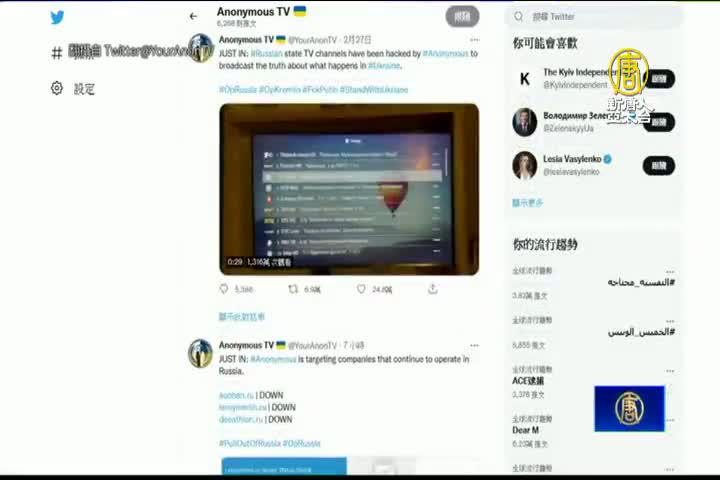
Task: Show more suggested accounts link
Action: click(528, 203)
